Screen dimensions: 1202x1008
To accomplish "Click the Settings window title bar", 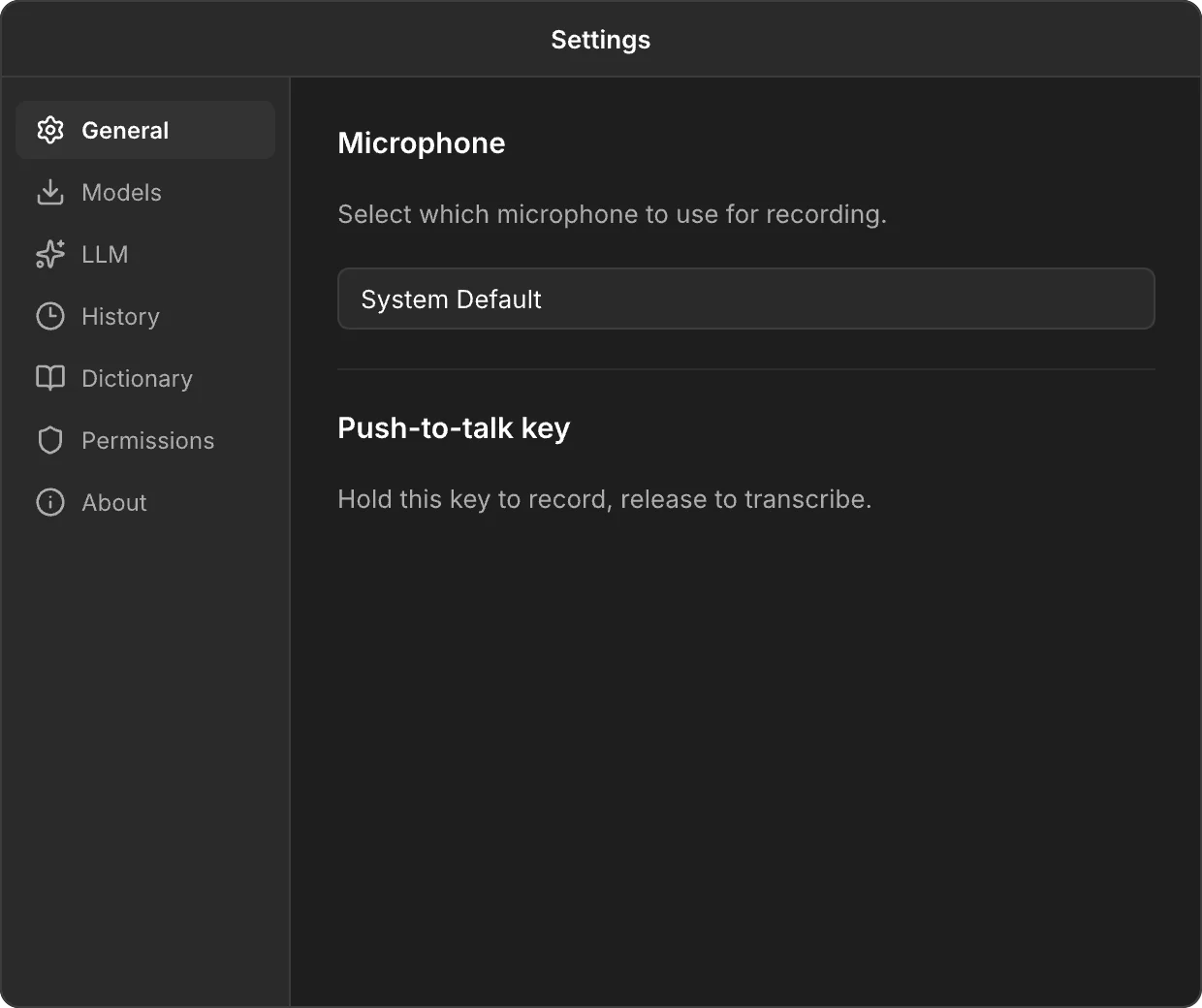I will [600, 39].
